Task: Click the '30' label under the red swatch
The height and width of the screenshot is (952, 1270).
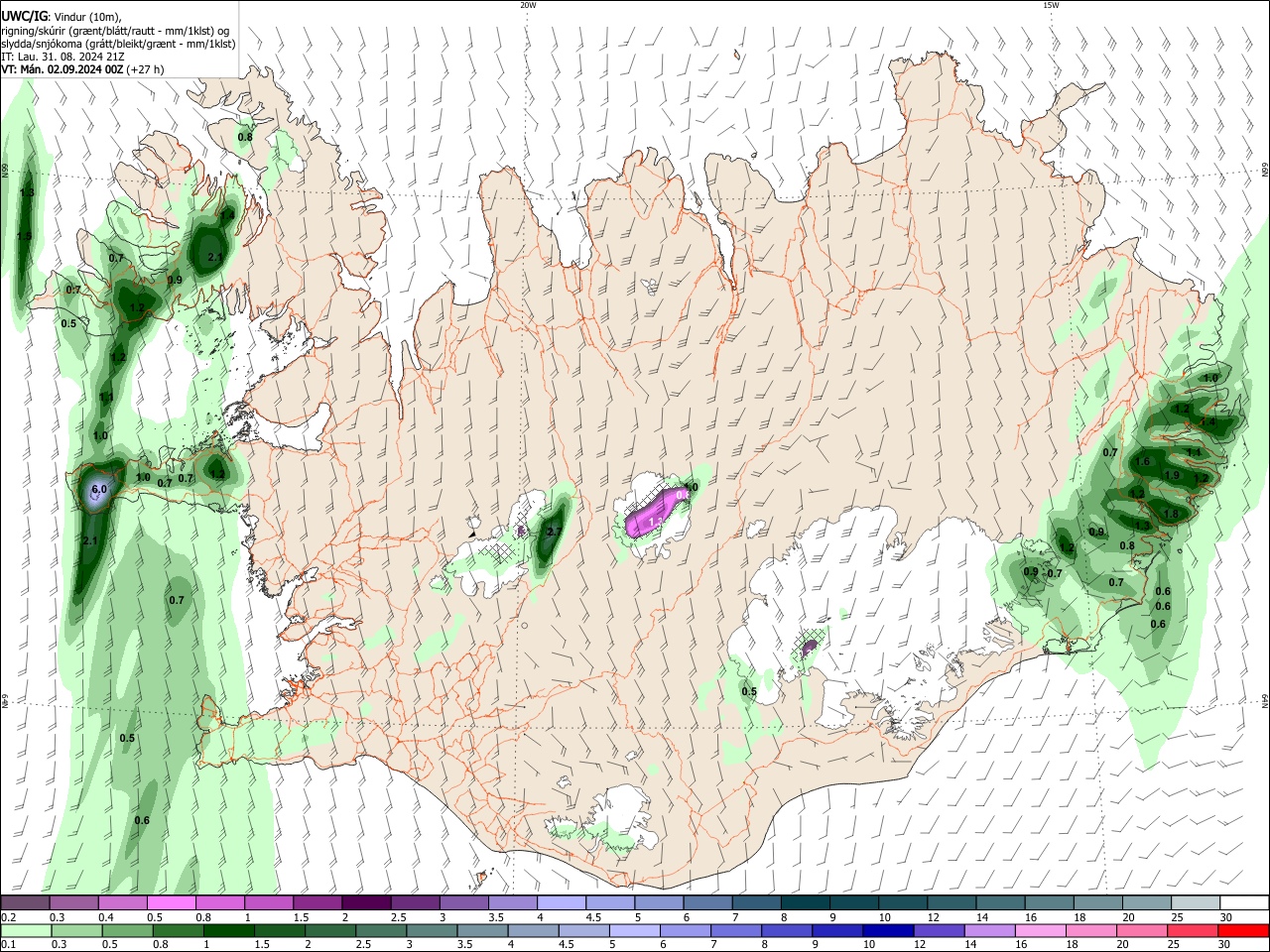Action: (1226, 944)
